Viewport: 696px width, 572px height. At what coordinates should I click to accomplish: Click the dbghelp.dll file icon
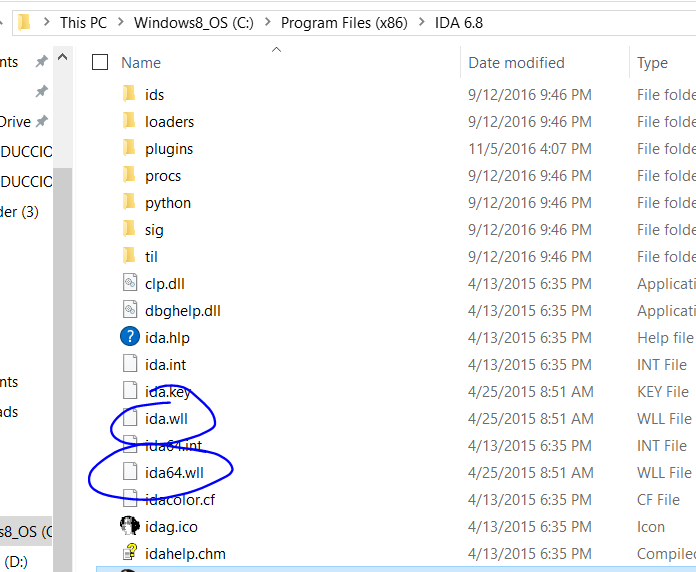point(130,310)
